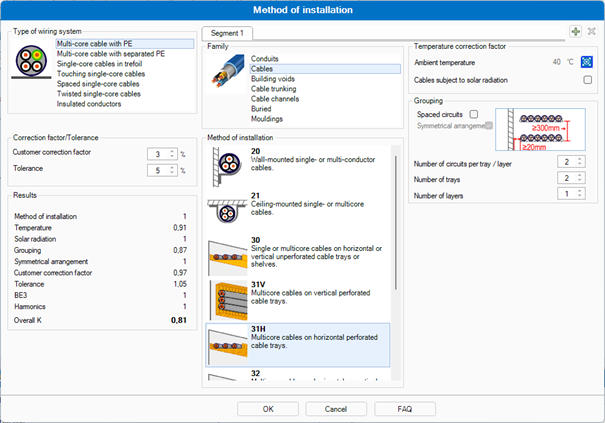Image resolution: width=605 pixels, height=423 pixels.
Task: Open the FAQ button
Action: [404, 408]
